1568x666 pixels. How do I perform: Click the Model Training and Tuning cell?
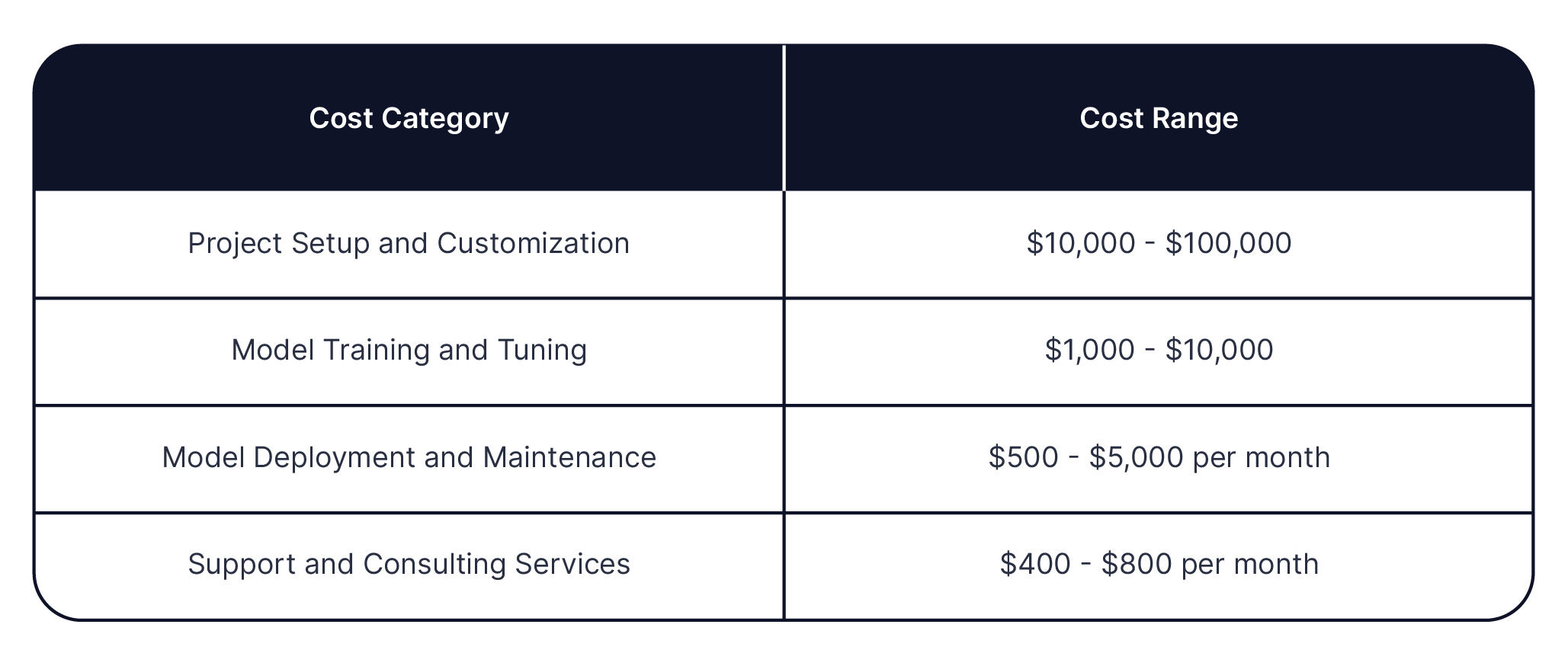pos(409,351)
